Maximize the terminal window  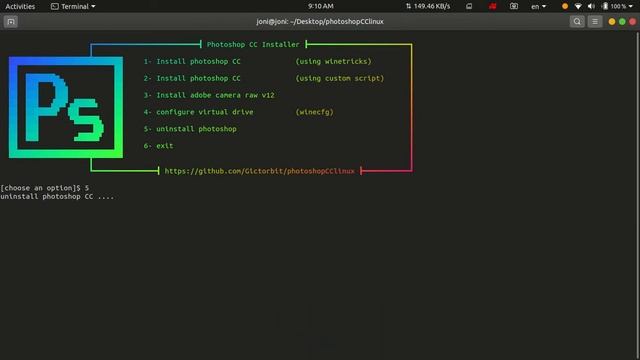pos(622,22)
